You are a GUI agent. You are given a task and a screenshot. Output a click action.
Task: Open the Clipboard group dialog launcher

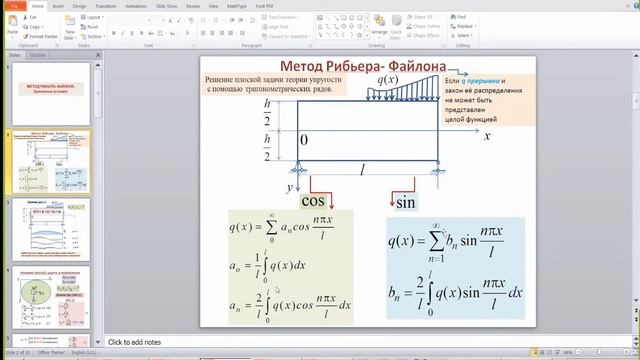(x=57, y=46)
